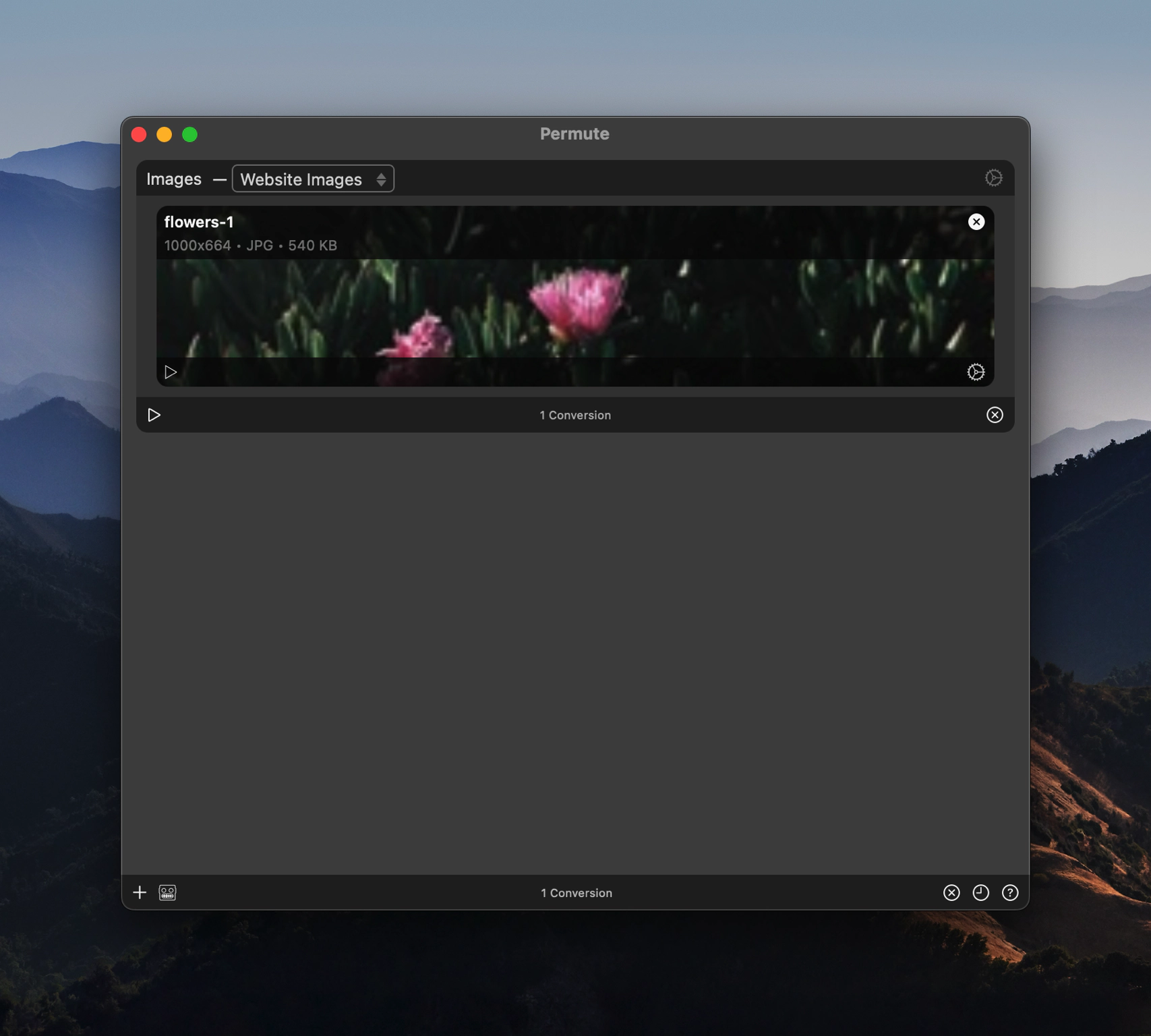Click 1 Conversion status in bottom bar
The height and width of the screenshot is (1036, 1151).
pyautogui.click(x=577, y=892)
